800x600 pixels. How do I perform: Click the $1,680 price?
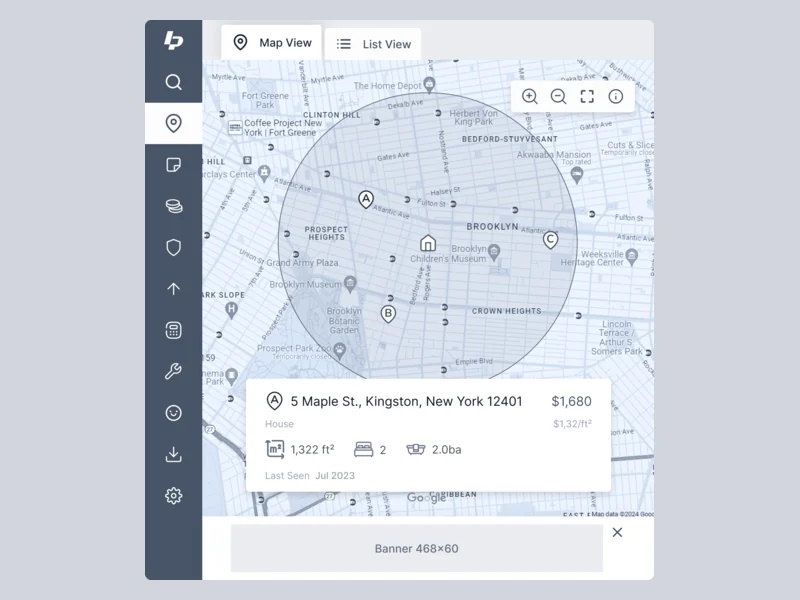click(571, 402)
